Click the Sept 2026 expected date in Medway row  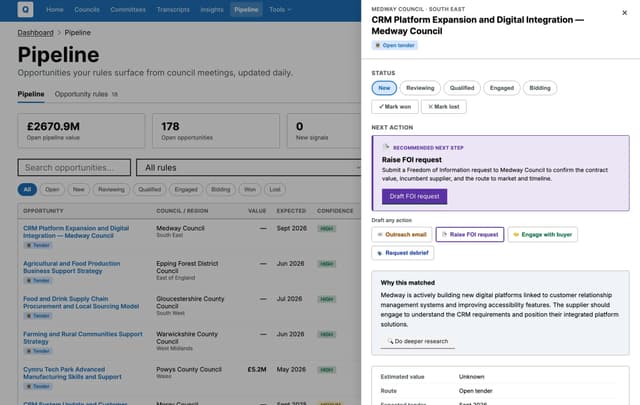click(x=291, y=228)
